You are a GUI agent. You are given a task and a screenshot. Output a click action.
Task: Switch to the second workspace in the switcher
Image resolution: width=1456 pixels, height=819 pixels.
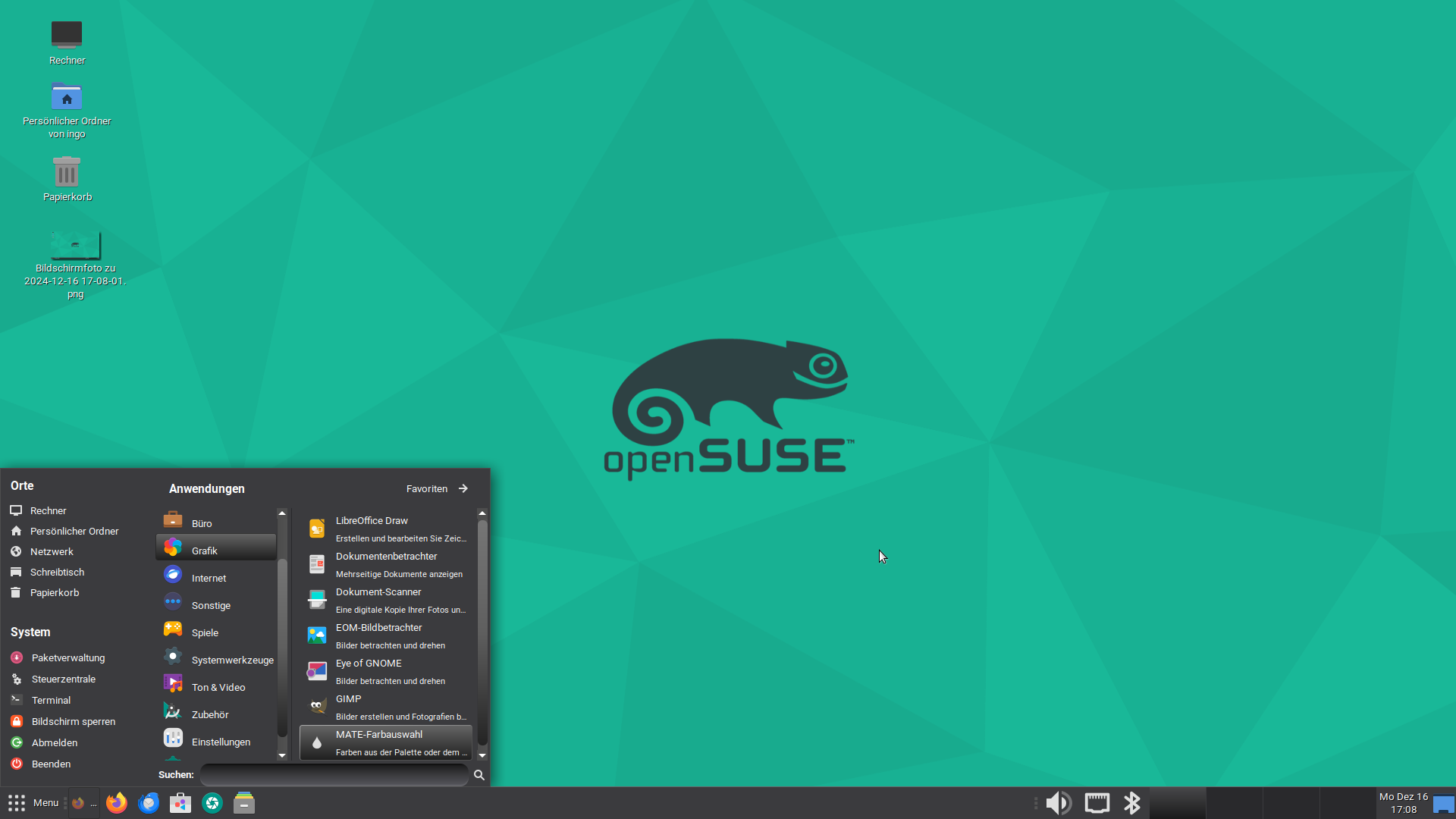pyautogui.click(x=1235, y=803)
